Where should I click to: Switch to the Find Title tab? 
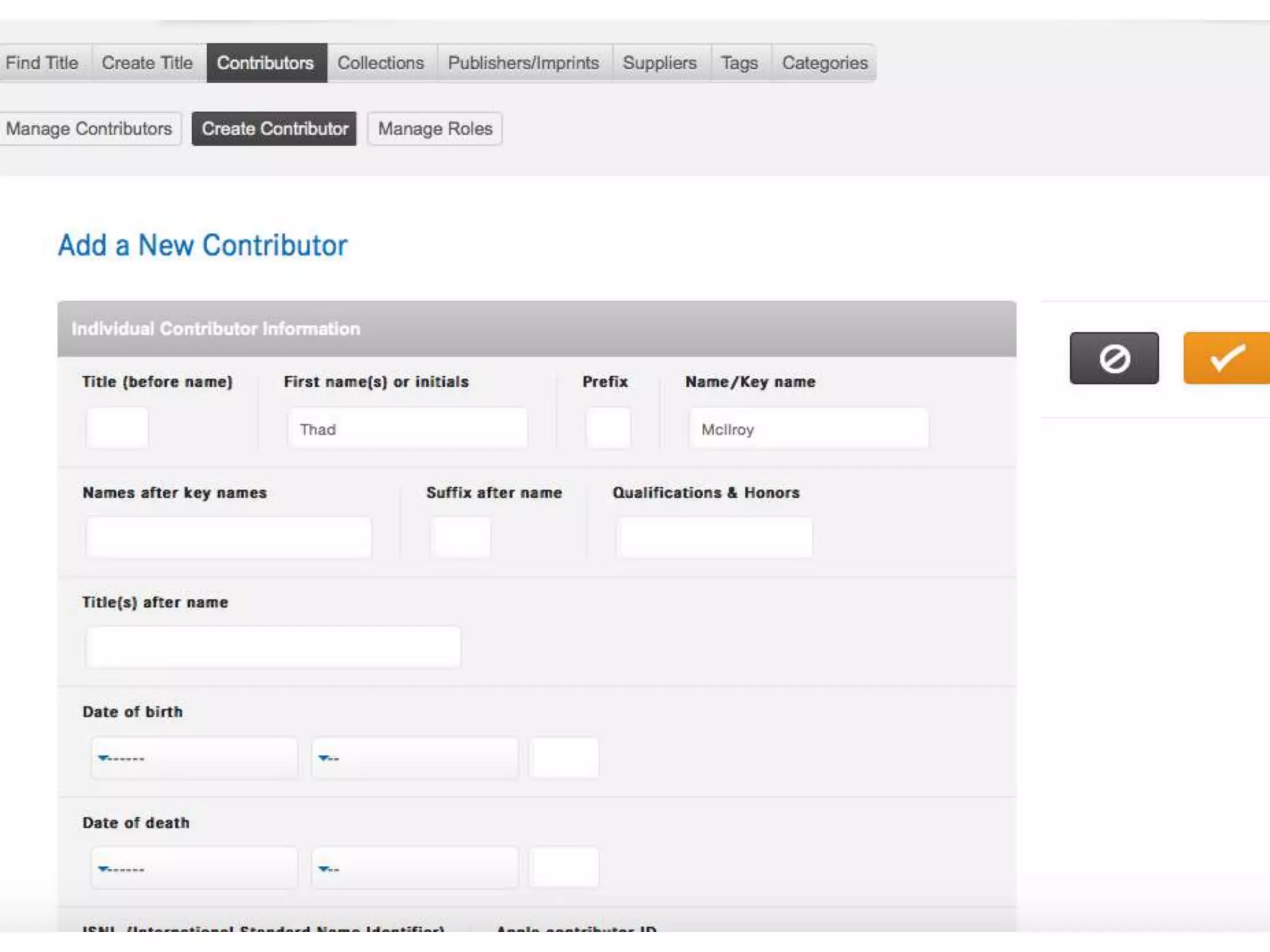point(42,63)
